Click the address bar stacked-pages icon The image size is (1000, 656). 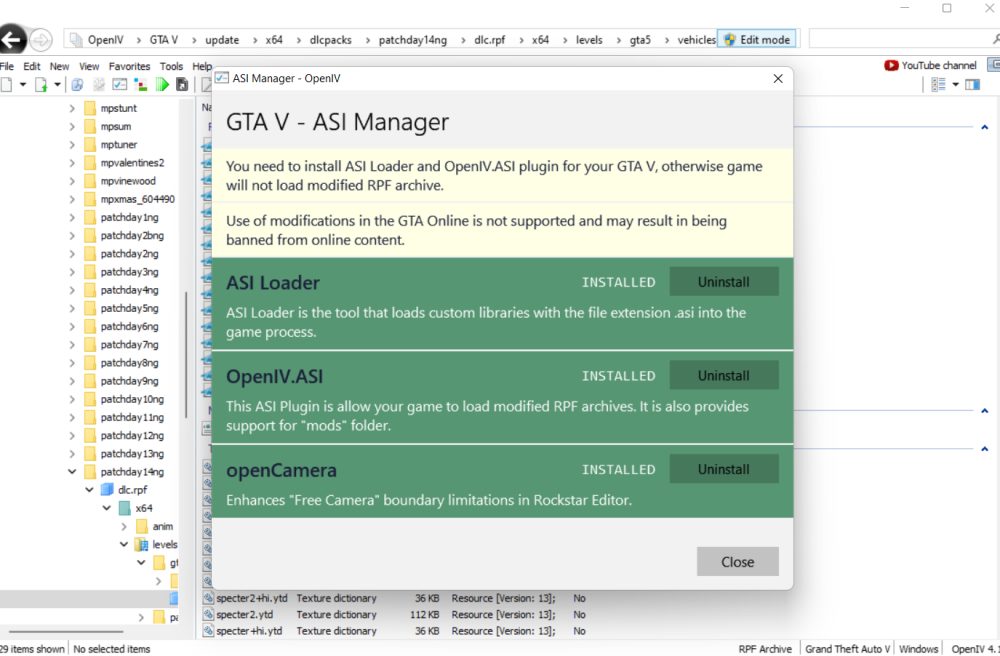coord(76,40)
